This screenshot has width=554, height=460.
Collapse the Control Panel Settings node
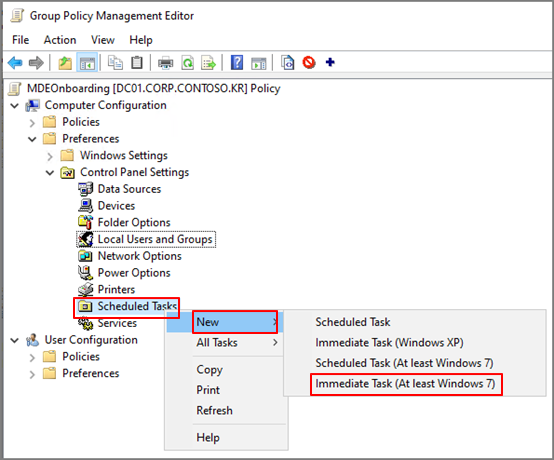50,172
